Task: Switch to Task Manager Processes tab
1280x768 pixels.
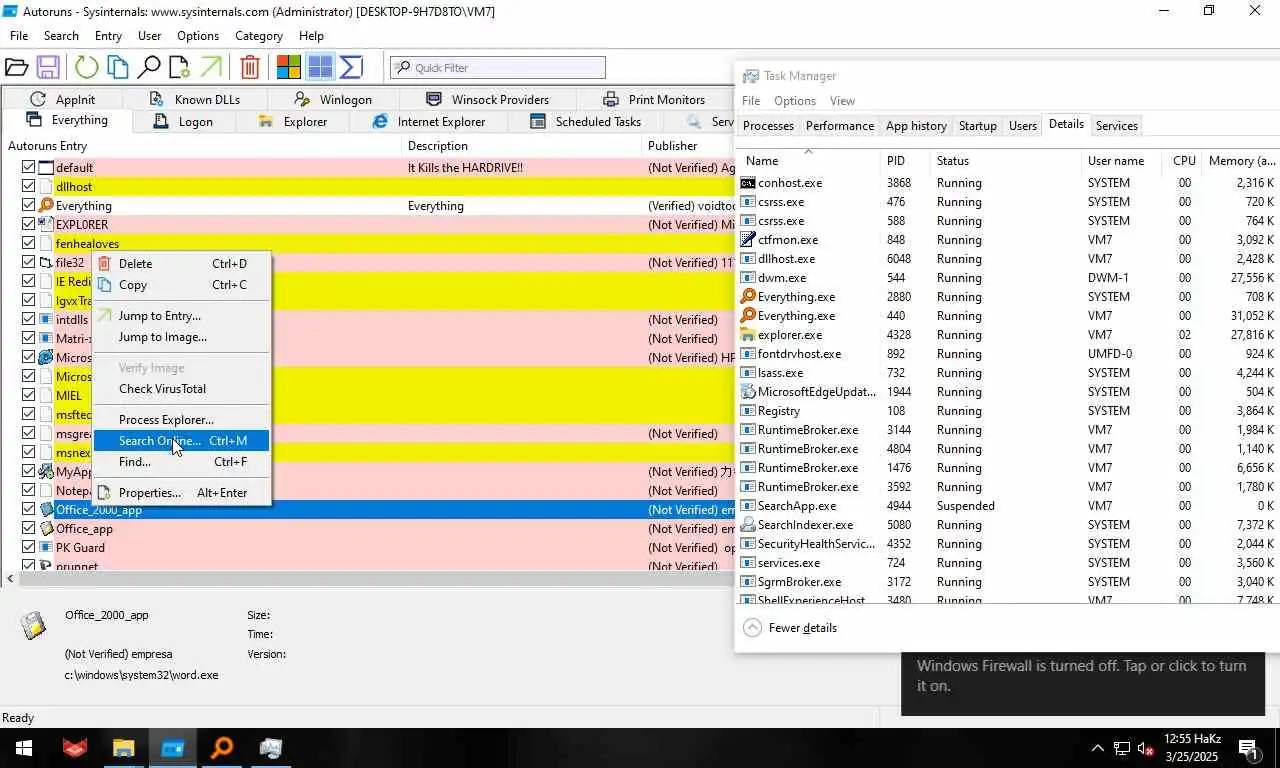Action: tap(768, 126)
